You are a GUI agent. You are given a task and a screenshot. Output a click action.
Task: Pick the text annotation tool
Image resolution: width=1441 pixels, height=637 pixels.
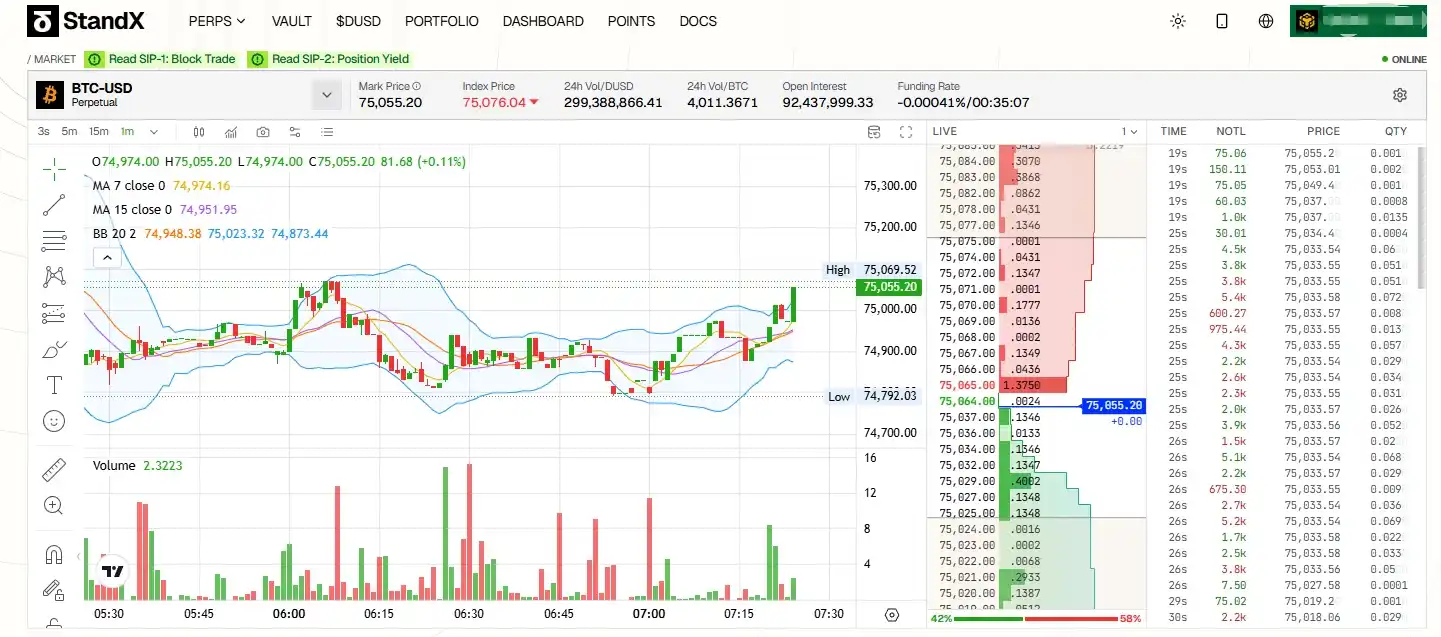point(54,385)
